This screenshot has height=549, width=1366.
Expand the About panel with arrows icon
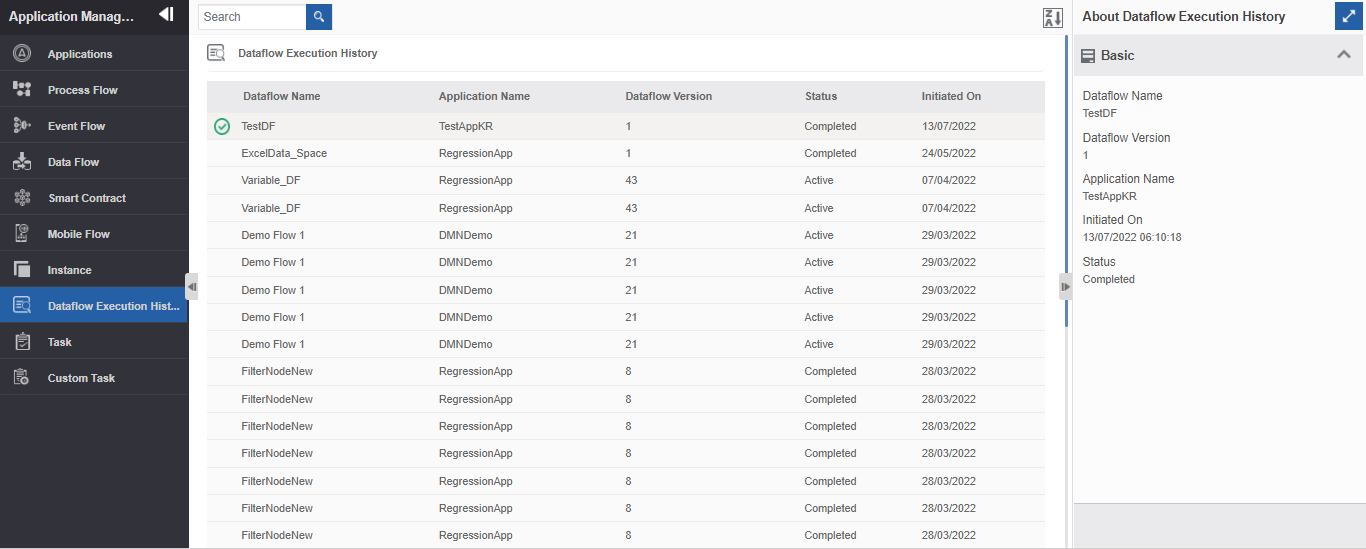tap(1350, 16)
